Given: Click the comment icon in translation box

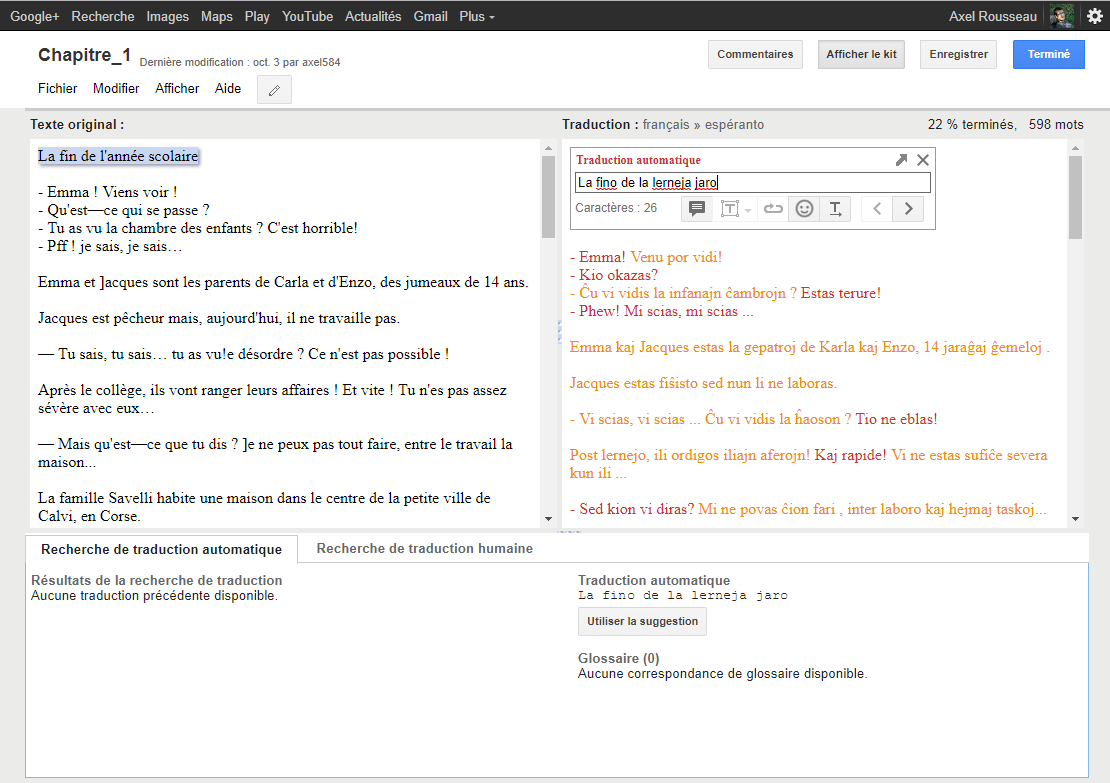Looking at the screenshot, I should click(697, 209).
